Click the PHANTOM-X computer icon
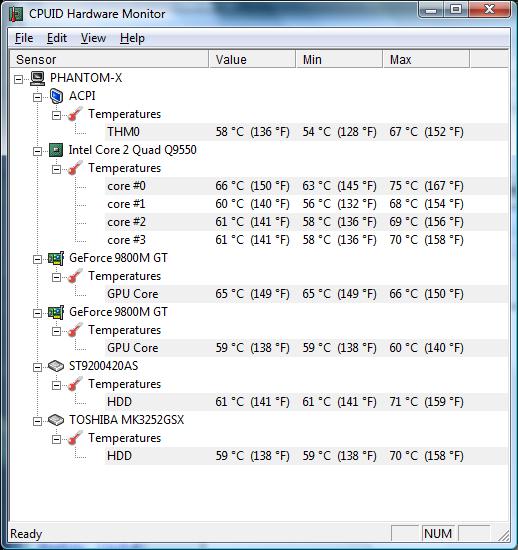This screenshot has width=518, height=550. coord(37,78)
